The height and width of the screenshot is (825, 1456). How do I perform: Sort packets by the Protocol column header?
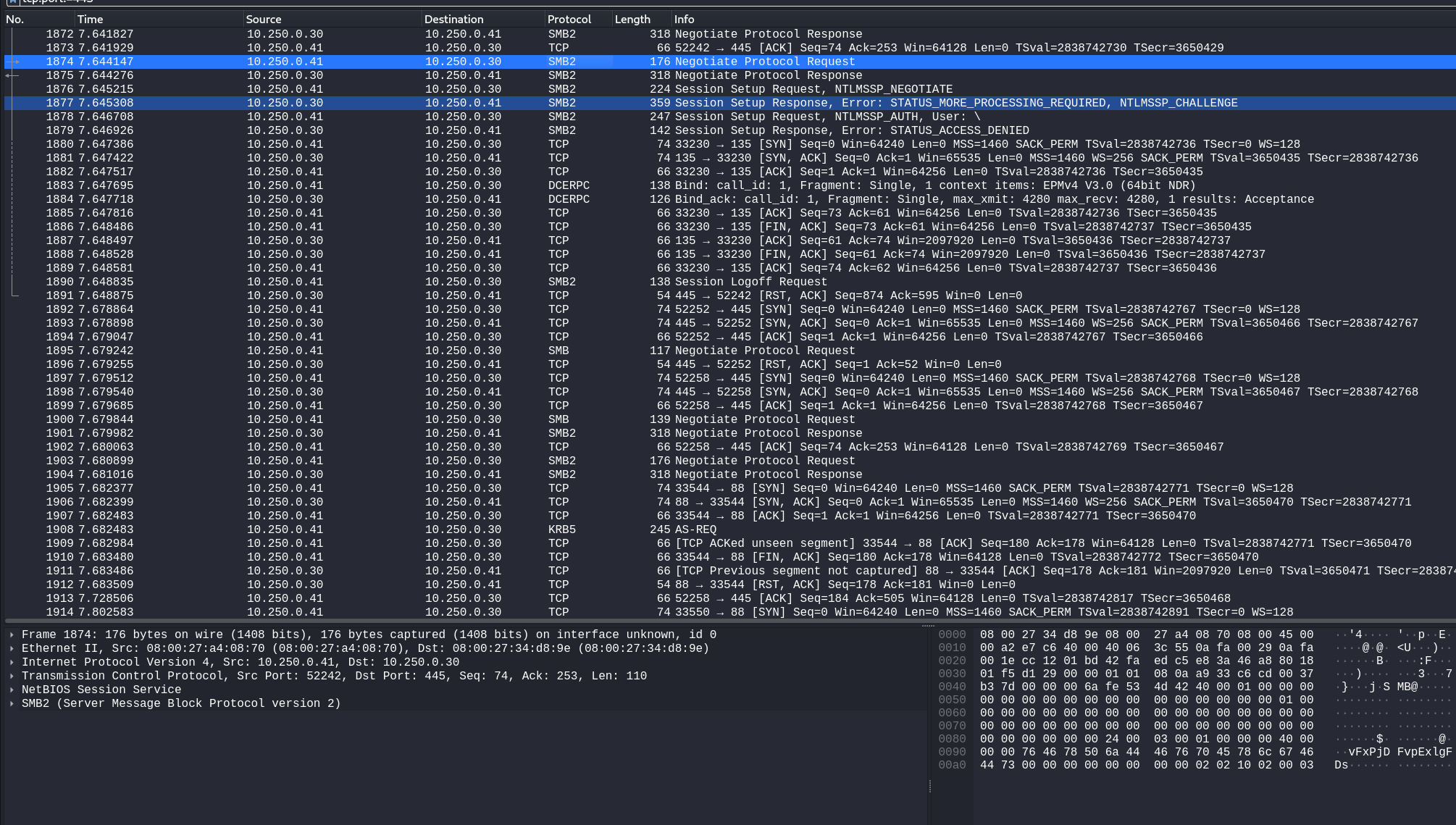pyautogui.click(x=578, y=20)
